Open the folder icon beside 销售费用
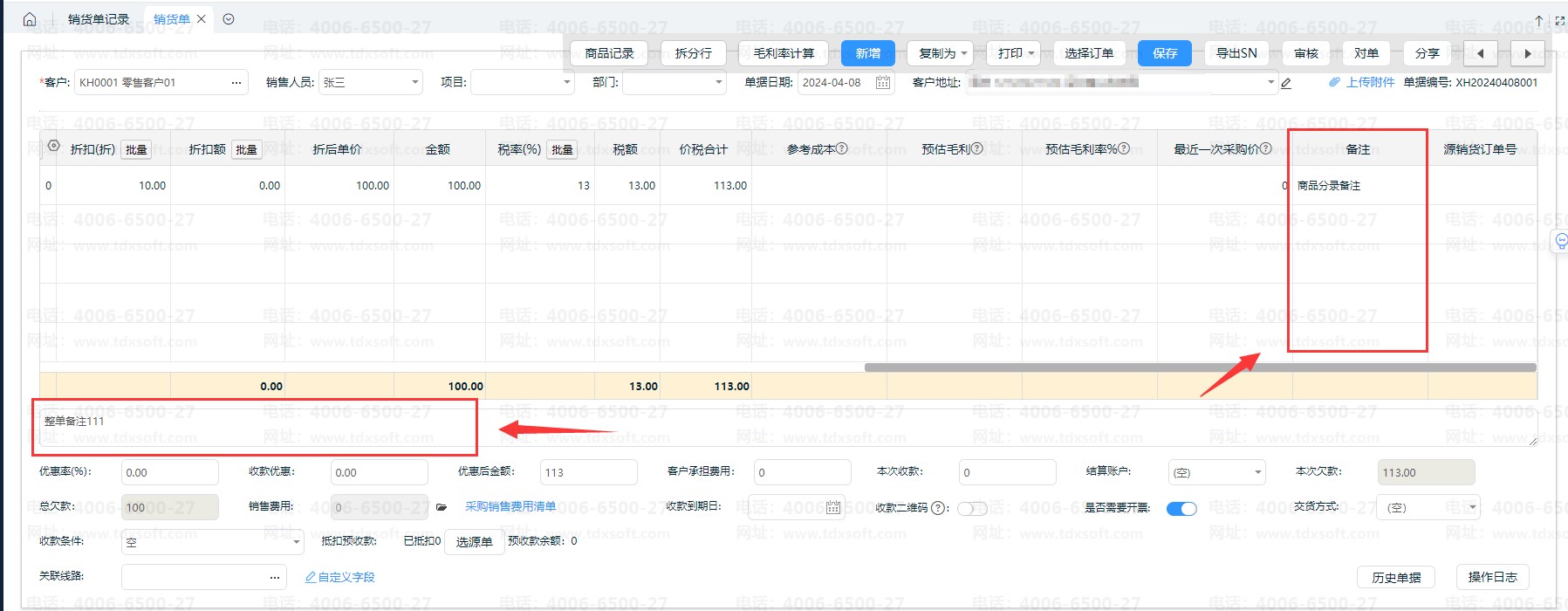Screen dimensions: 1568x611 442,507
